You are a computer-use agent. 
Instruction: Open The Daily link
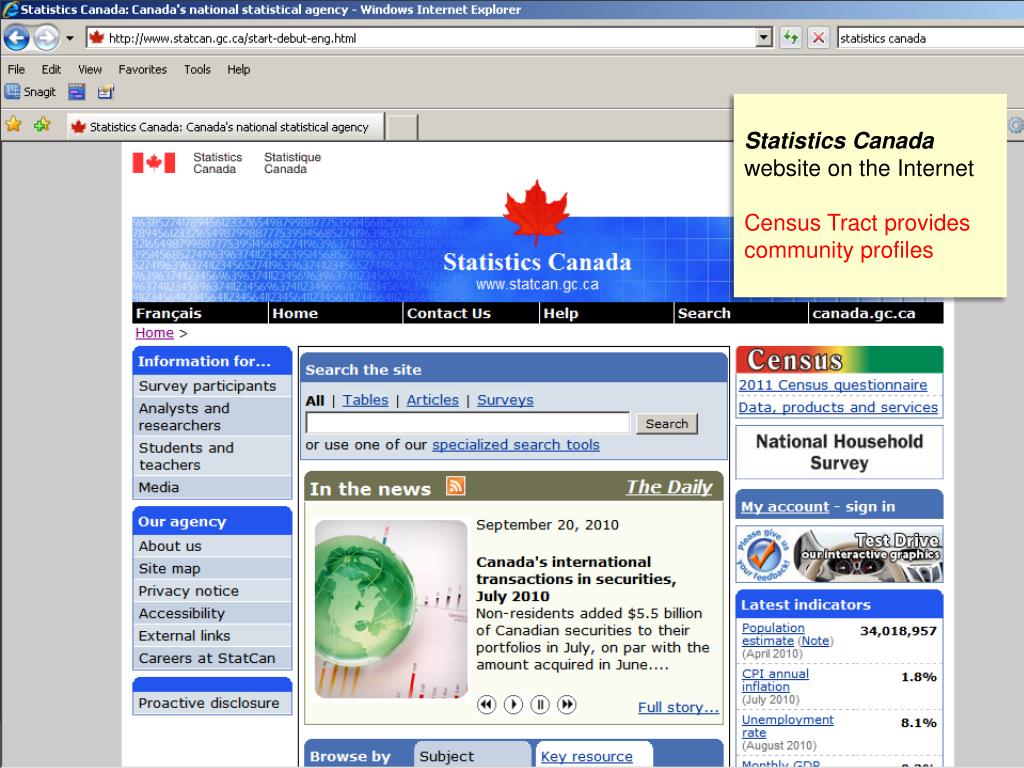tap(669, 487)
